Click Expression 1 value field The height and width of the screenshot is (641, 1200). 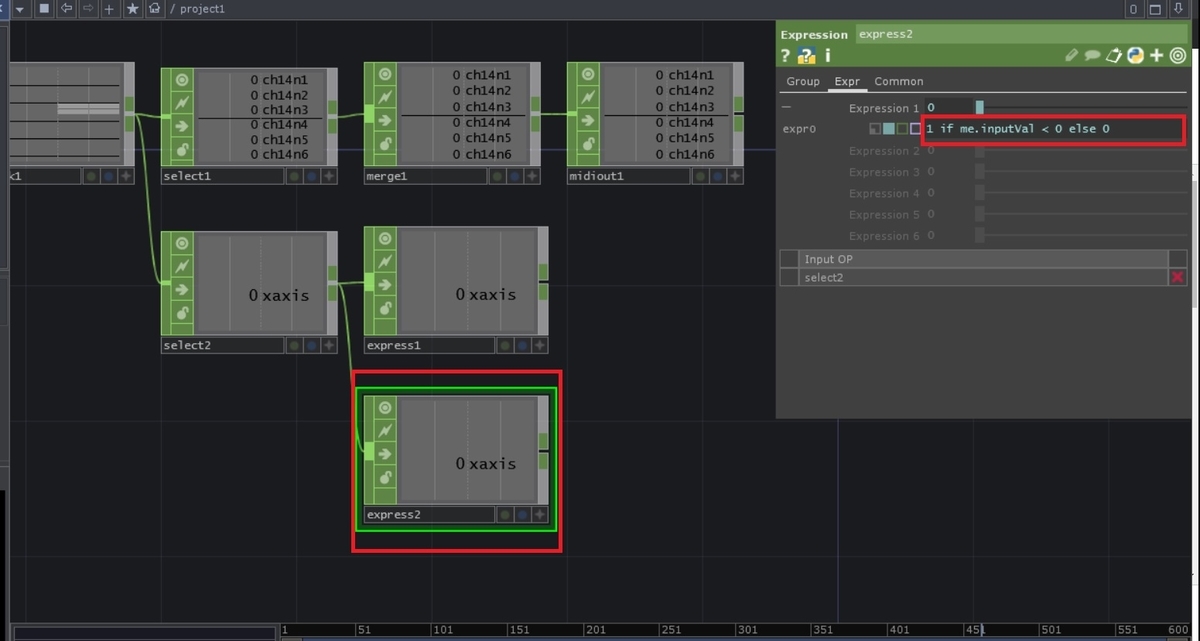(x=948, y=108)
